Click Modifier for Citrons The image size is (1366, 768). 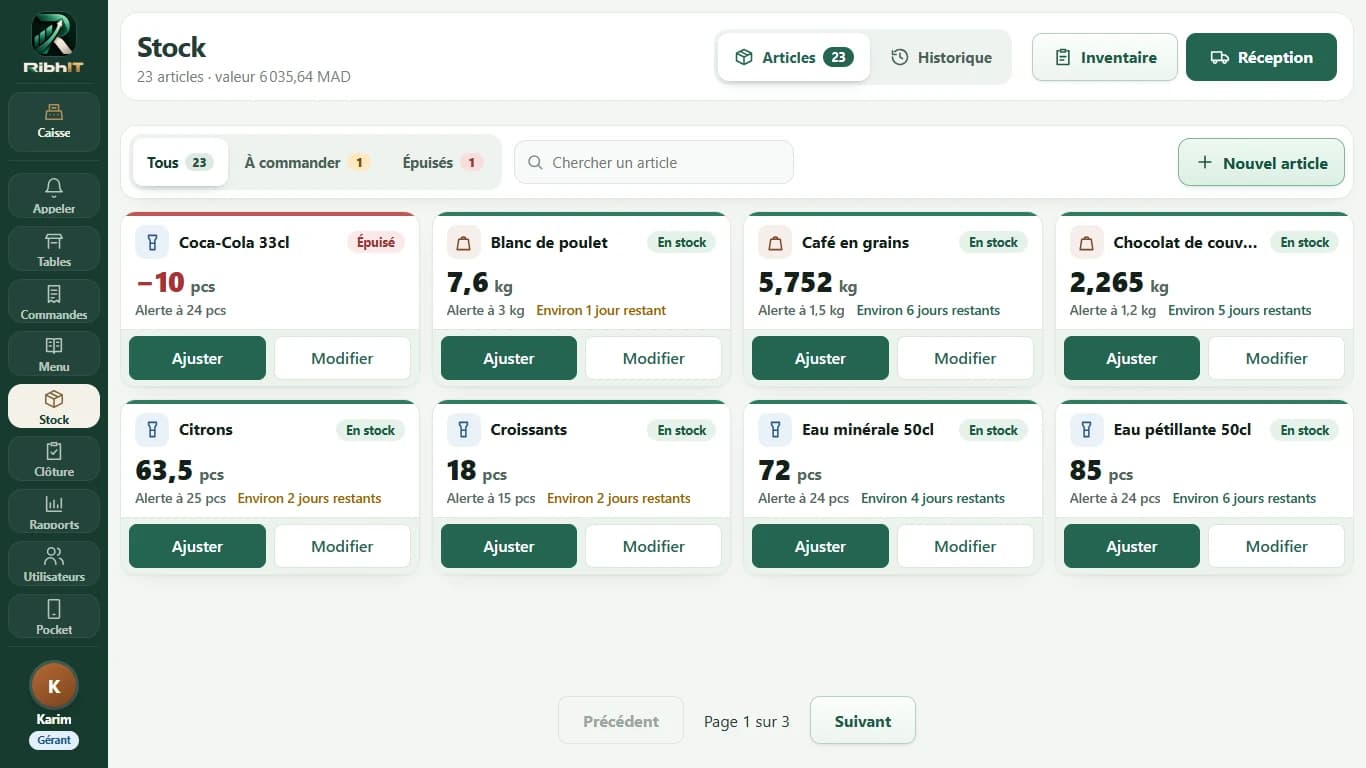click(342, 546)
